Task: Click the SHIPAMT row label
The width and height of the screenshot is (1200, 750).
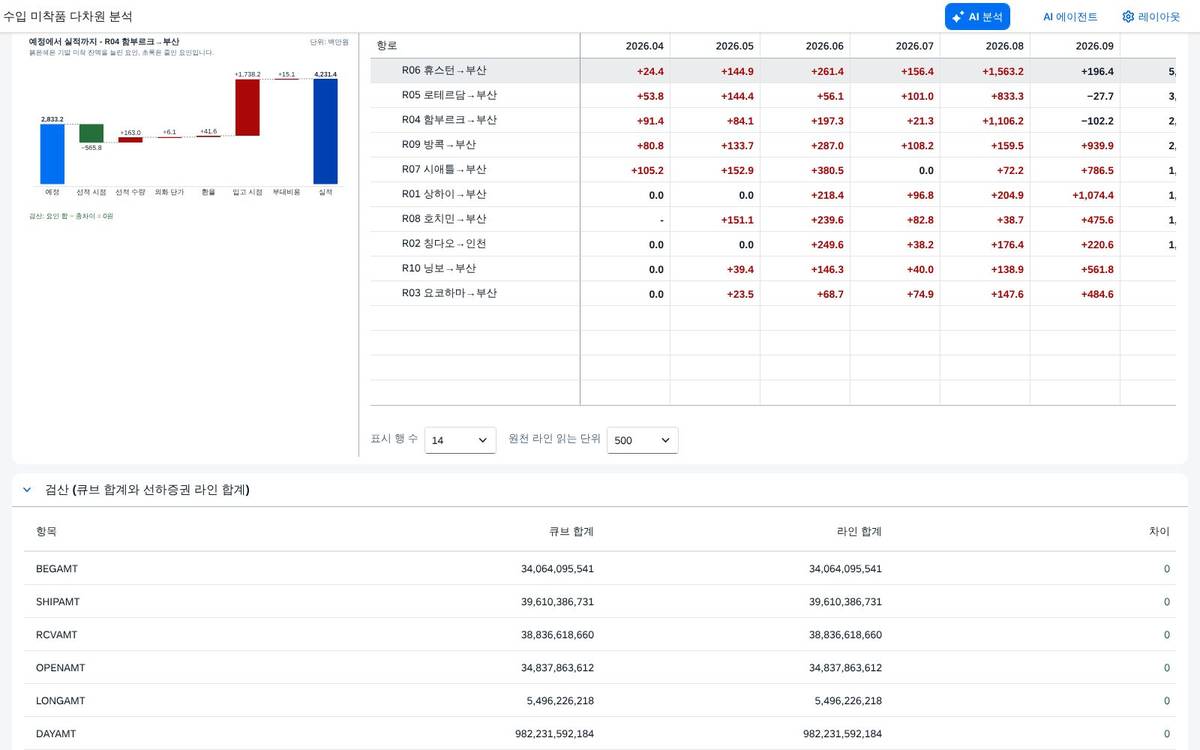Action: point(58,602)
